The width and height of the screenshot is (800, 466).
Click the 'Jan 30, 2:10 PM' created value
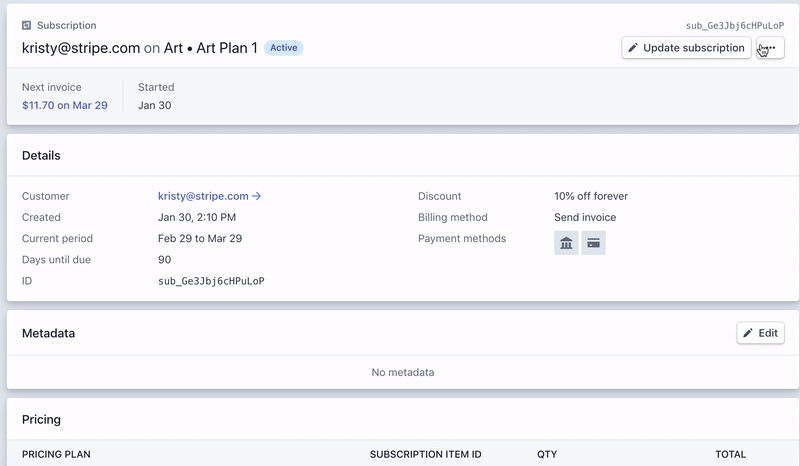point(197,217)
